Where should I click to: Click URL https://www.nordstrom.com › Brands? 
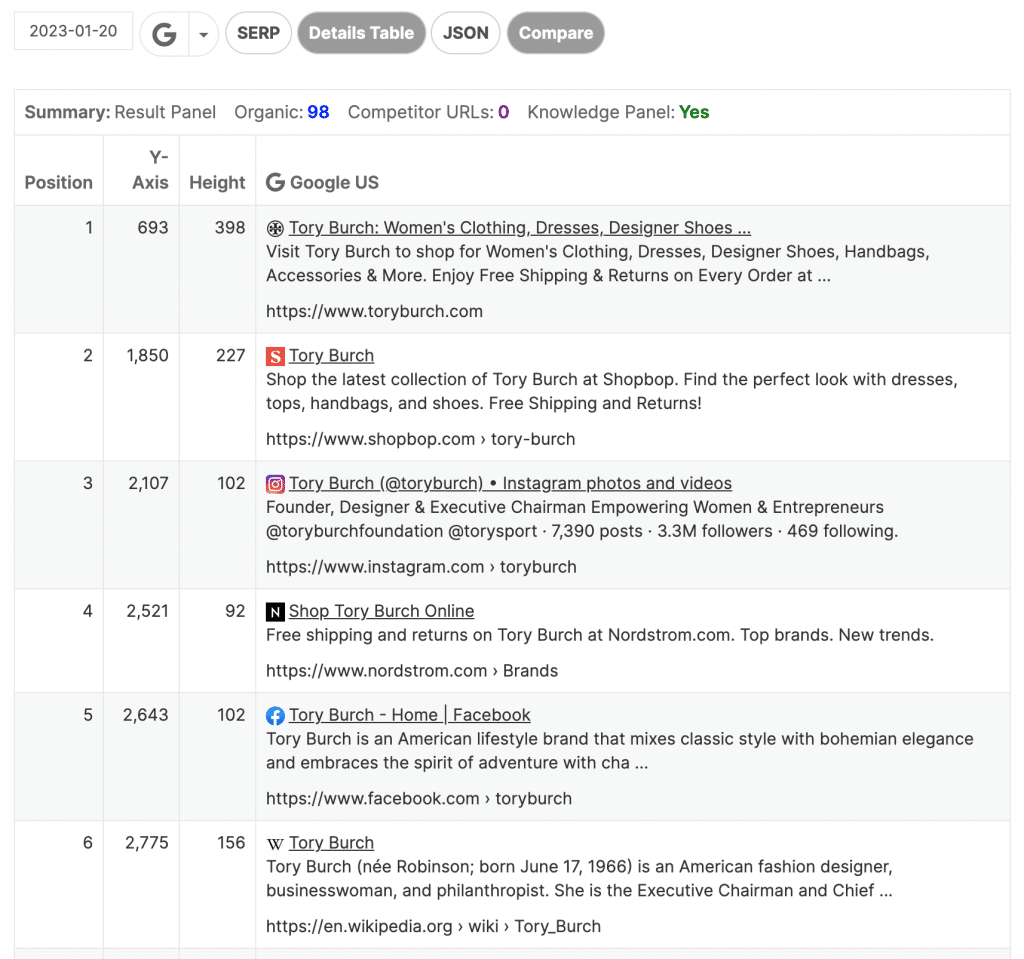pos(412,671)
